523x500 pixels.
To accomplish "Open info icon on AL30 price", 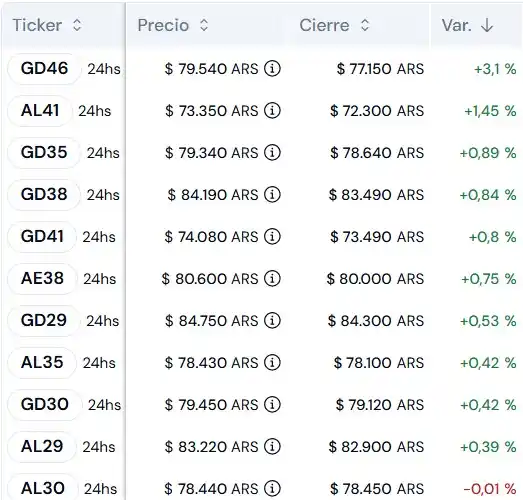I will point(272,489).
